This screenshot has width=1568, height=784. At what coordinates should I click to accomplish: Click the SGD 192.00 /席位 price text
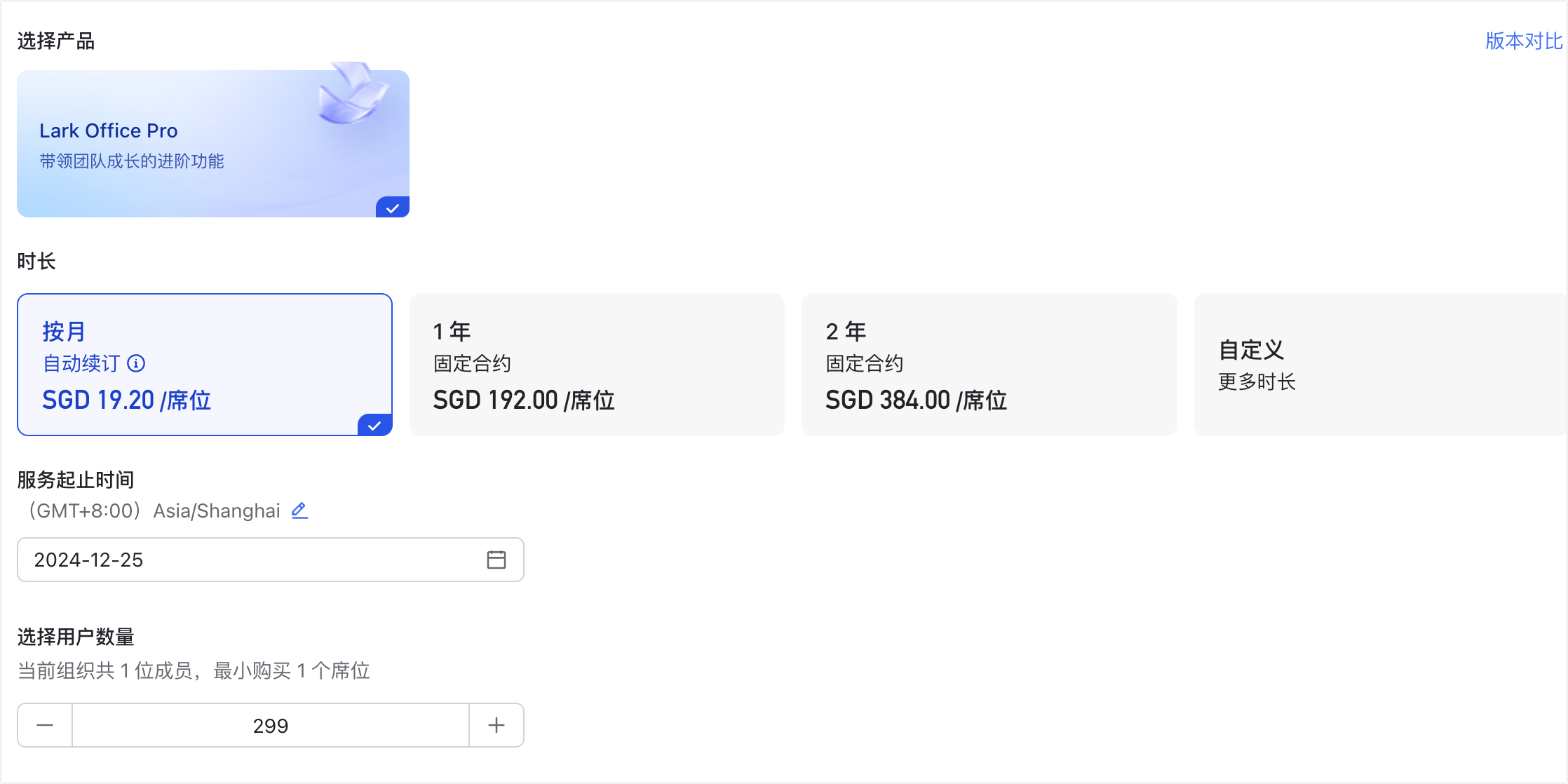click(x=524, y=400)
